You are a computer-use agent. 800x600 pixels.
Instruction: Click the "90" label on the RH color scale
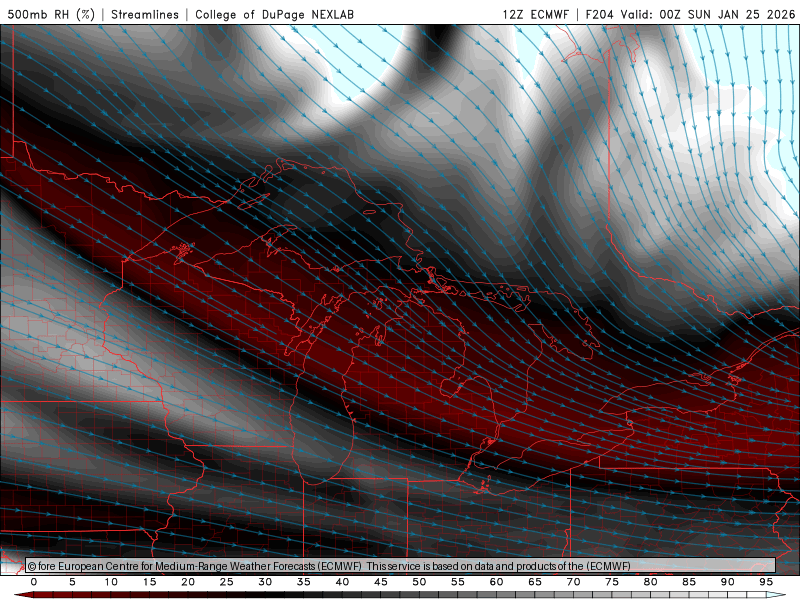click(x=727, y=582)
